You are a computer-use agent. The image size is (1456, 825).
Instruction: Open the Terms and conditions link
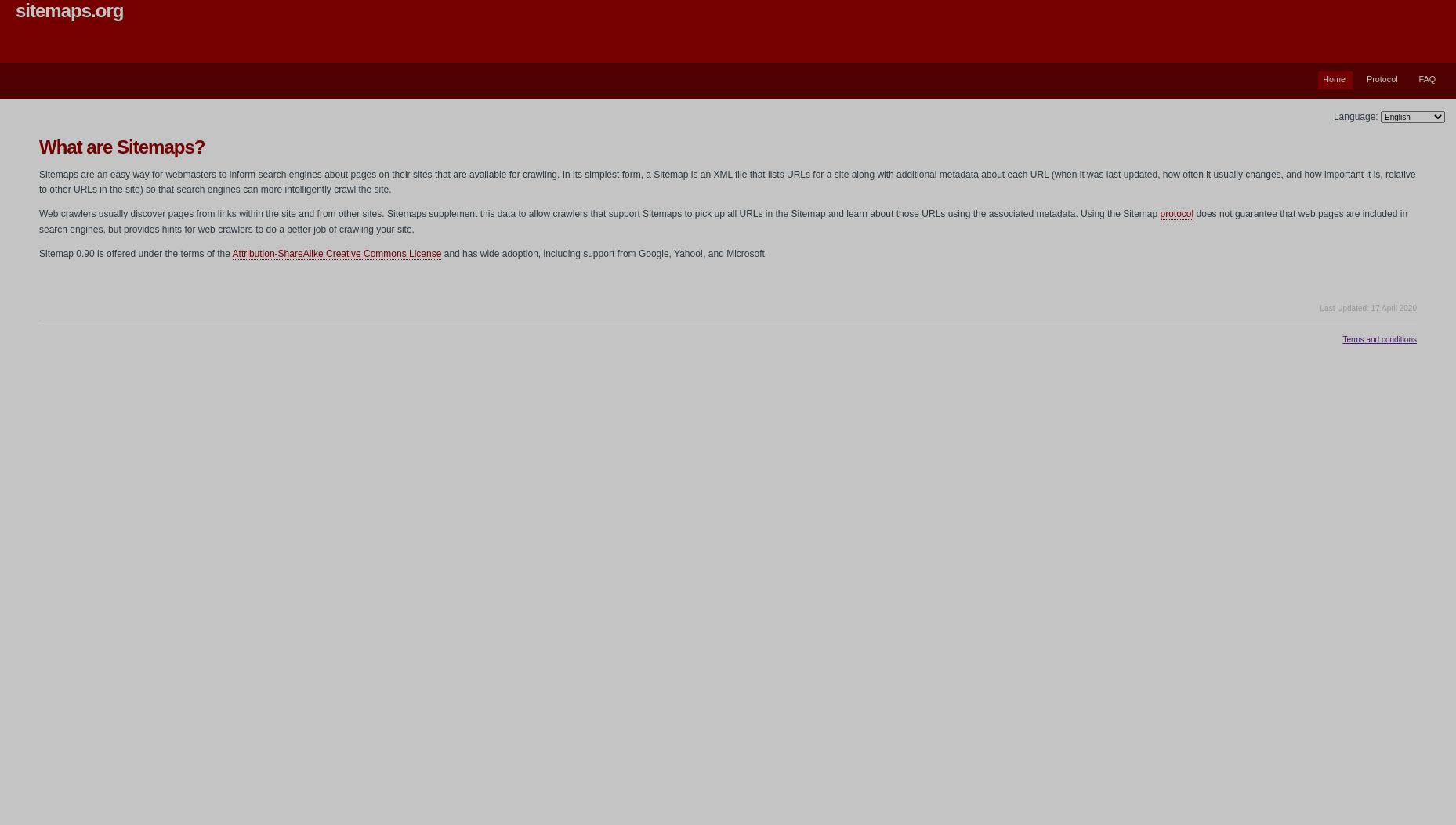[x=1379, y=339]
